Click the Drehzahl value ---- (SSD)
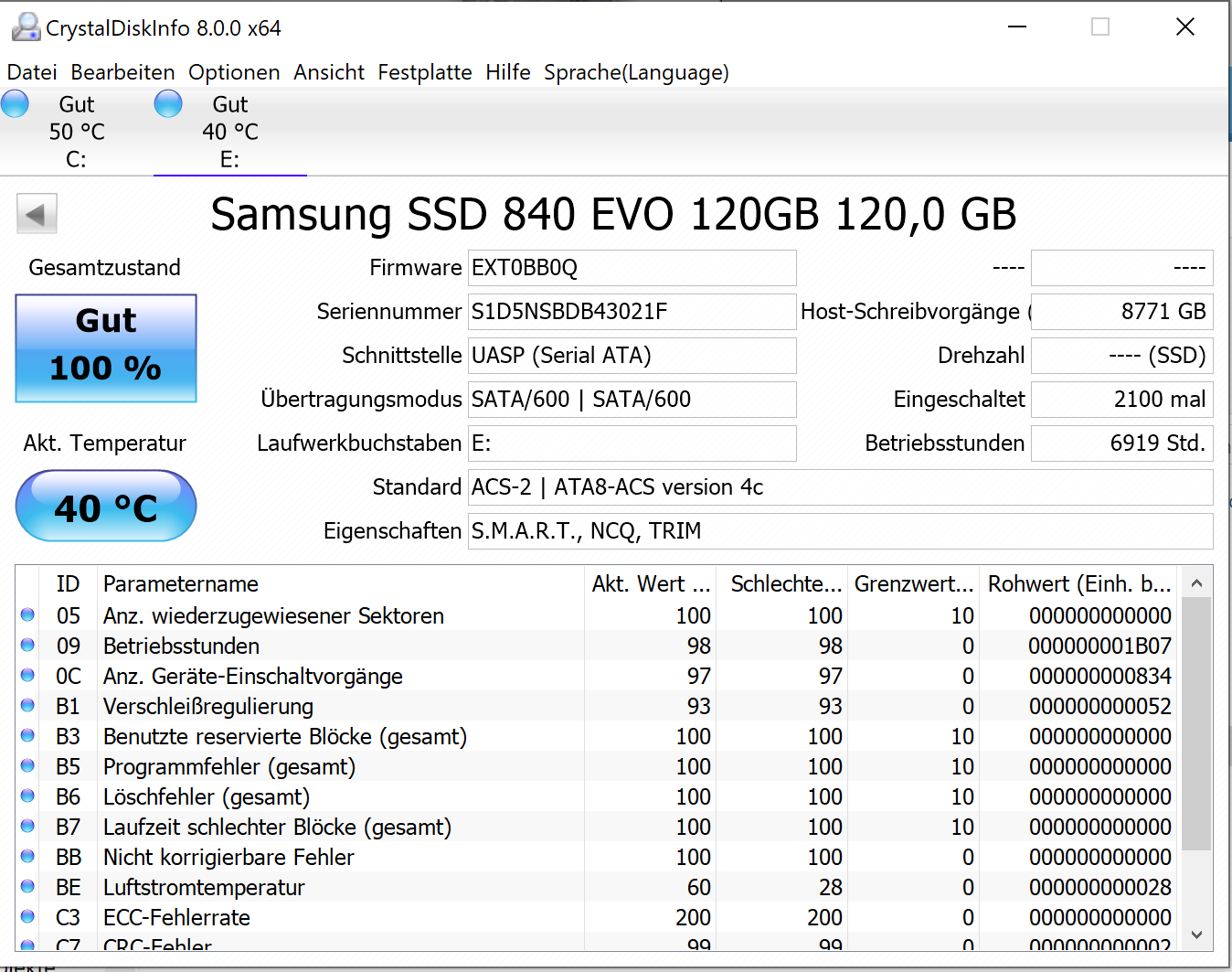Image resolution: width=1232 pixels, height=972 pixels. [x=1121, y=356]
